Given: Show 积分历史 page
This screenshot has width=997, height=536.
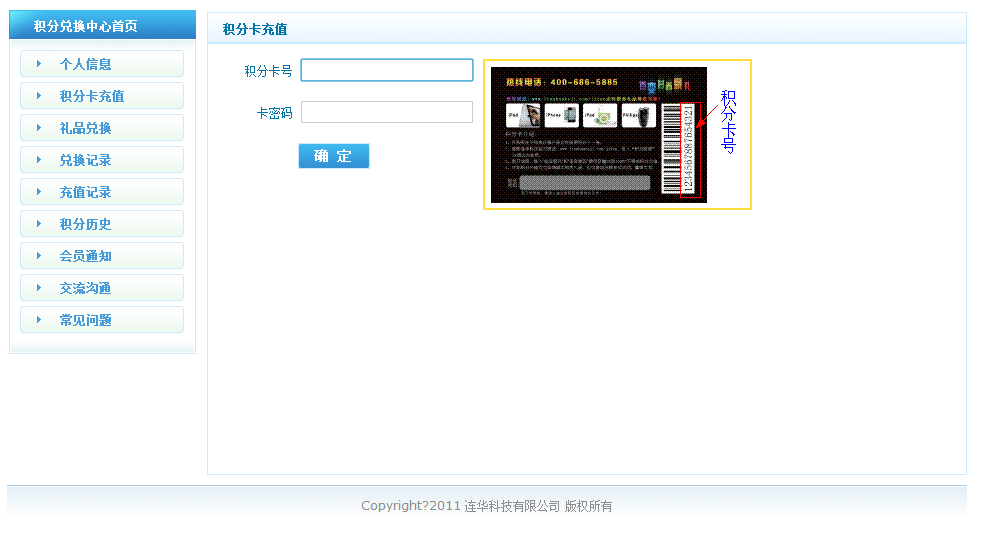Looking at the screenshot, I should click(x=102, y=224).
